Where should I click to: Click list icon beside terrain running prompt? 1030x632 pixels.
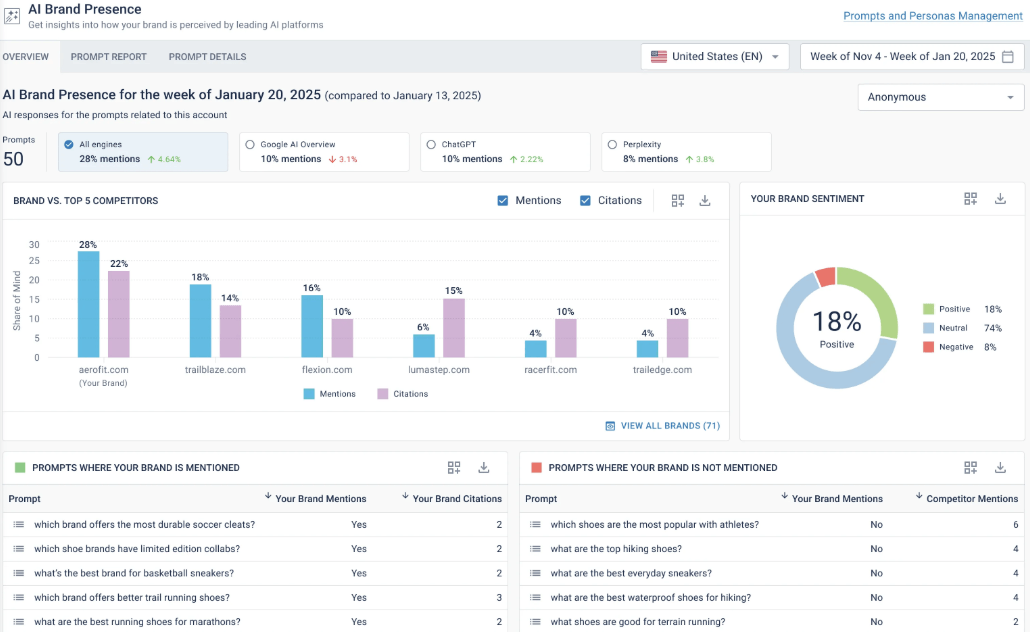pos(535,621)
